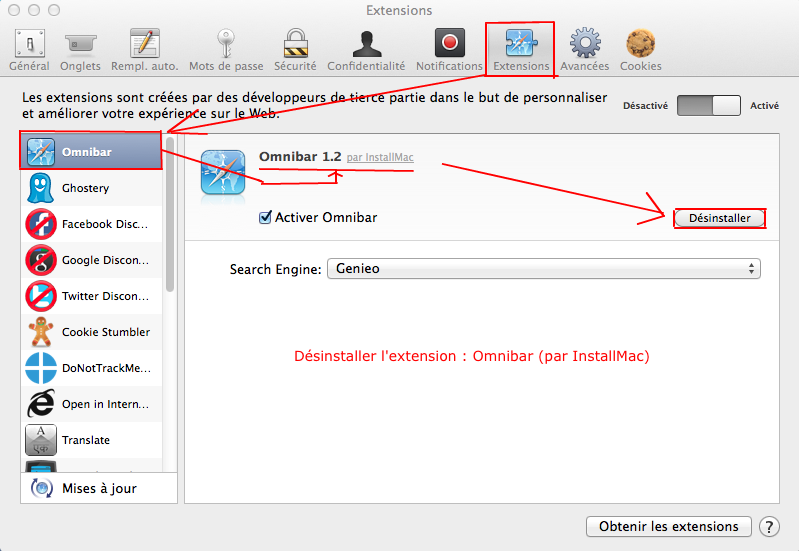The height and width of the screenshot is (551, 799).
Task: Open the Confidentialité preferences pane
Action: click(366, 49)
